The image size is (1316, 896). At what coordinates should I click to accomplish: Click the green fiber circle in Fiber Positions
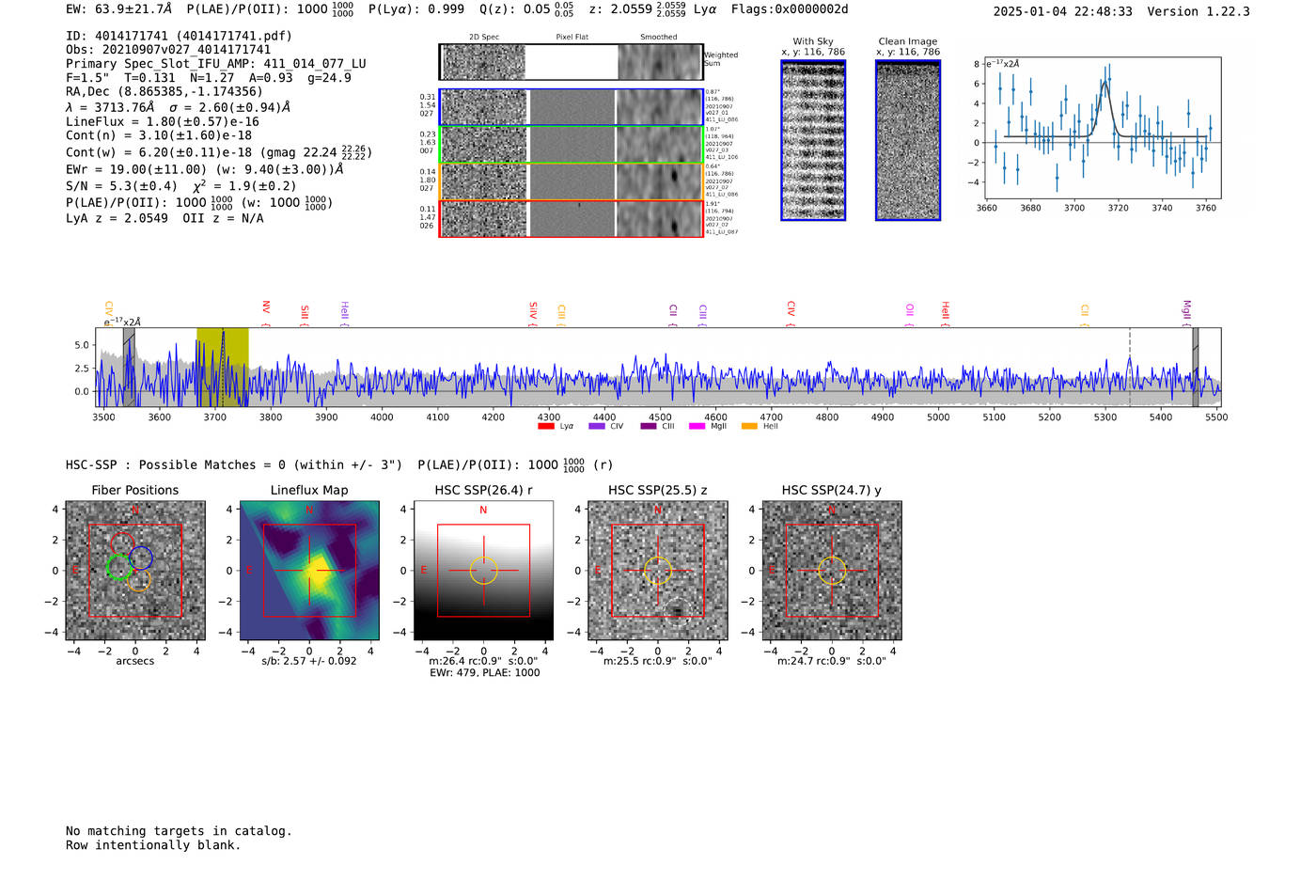coord(118,567)
